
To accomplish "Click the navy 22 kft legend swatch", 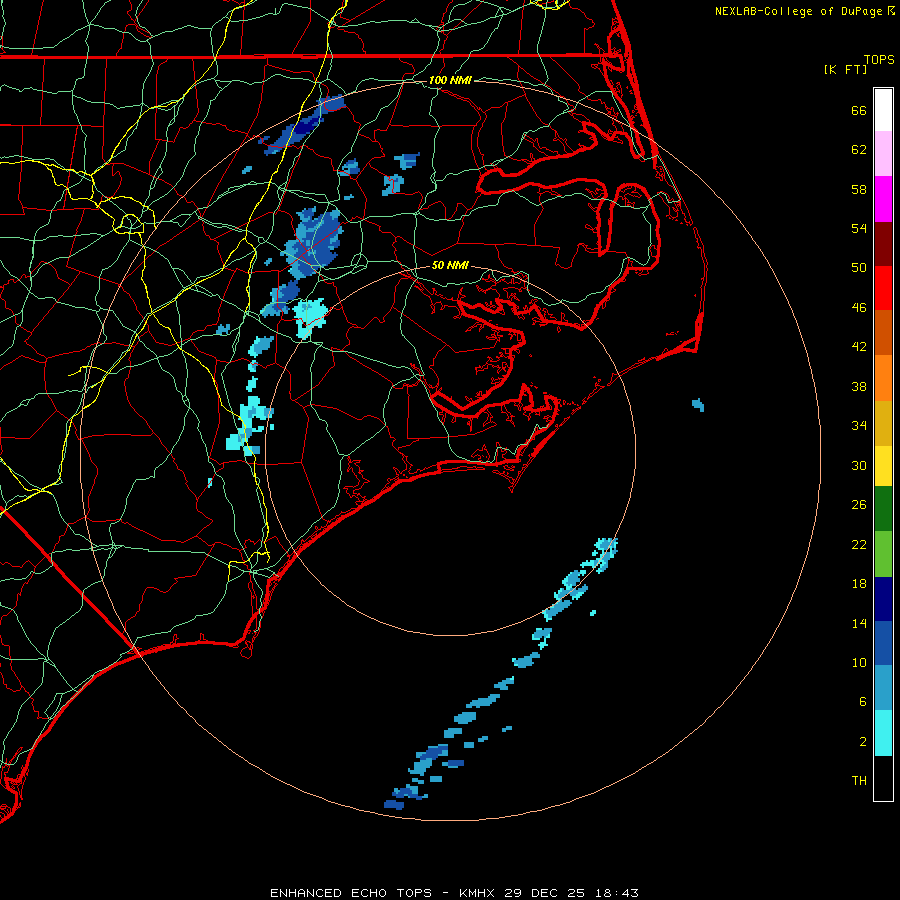I will tap(883, 599).
